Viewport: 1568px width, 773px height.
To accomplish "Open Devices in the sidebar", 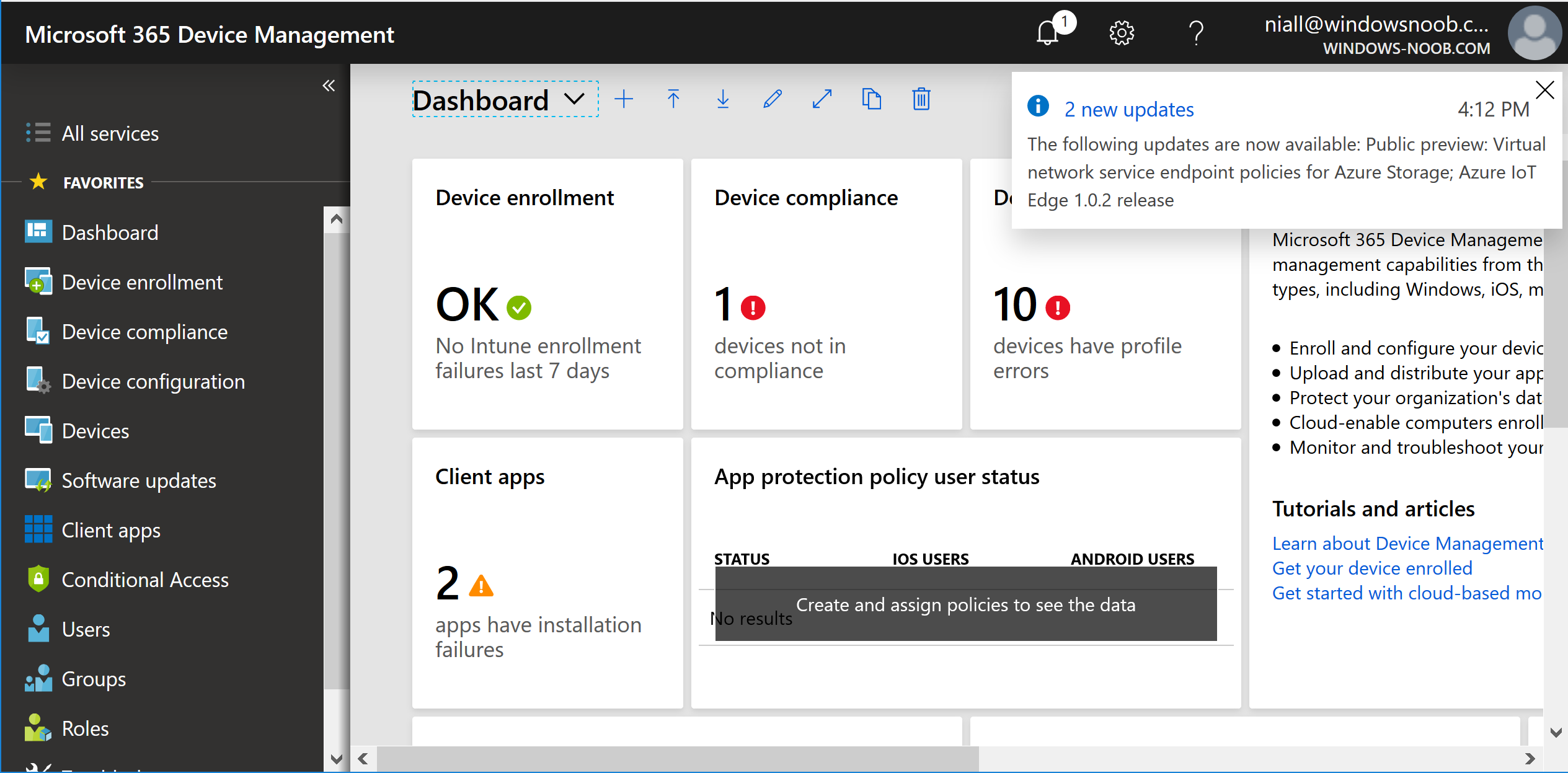I will pyautogui.click(x=95, y=431).
